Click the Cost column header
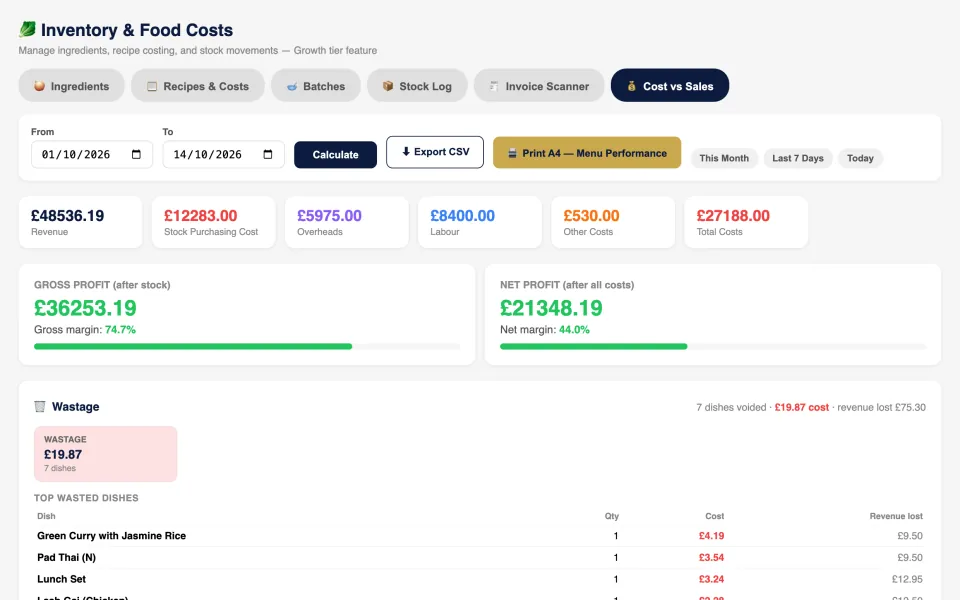 pyautogui.click(x=714, y=516)
